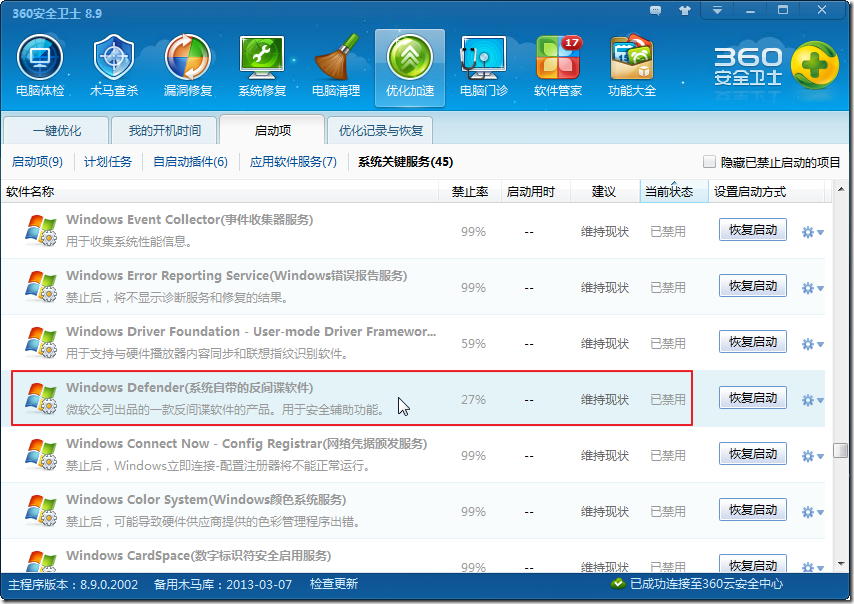Sort by the 当前状态 column header
The width and height of the screenshot is (854, 604).
(674, 192)
